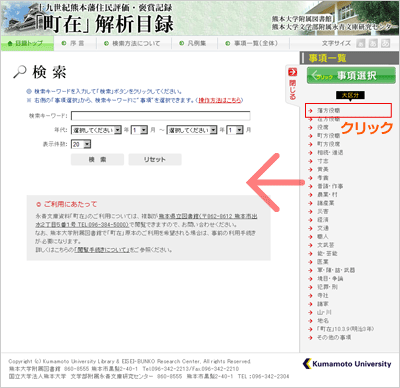Image resolution: width=400 pixels, height=388 pixels.
Task: Select 能・芸能 in the category list
Action: pos(327,253)
